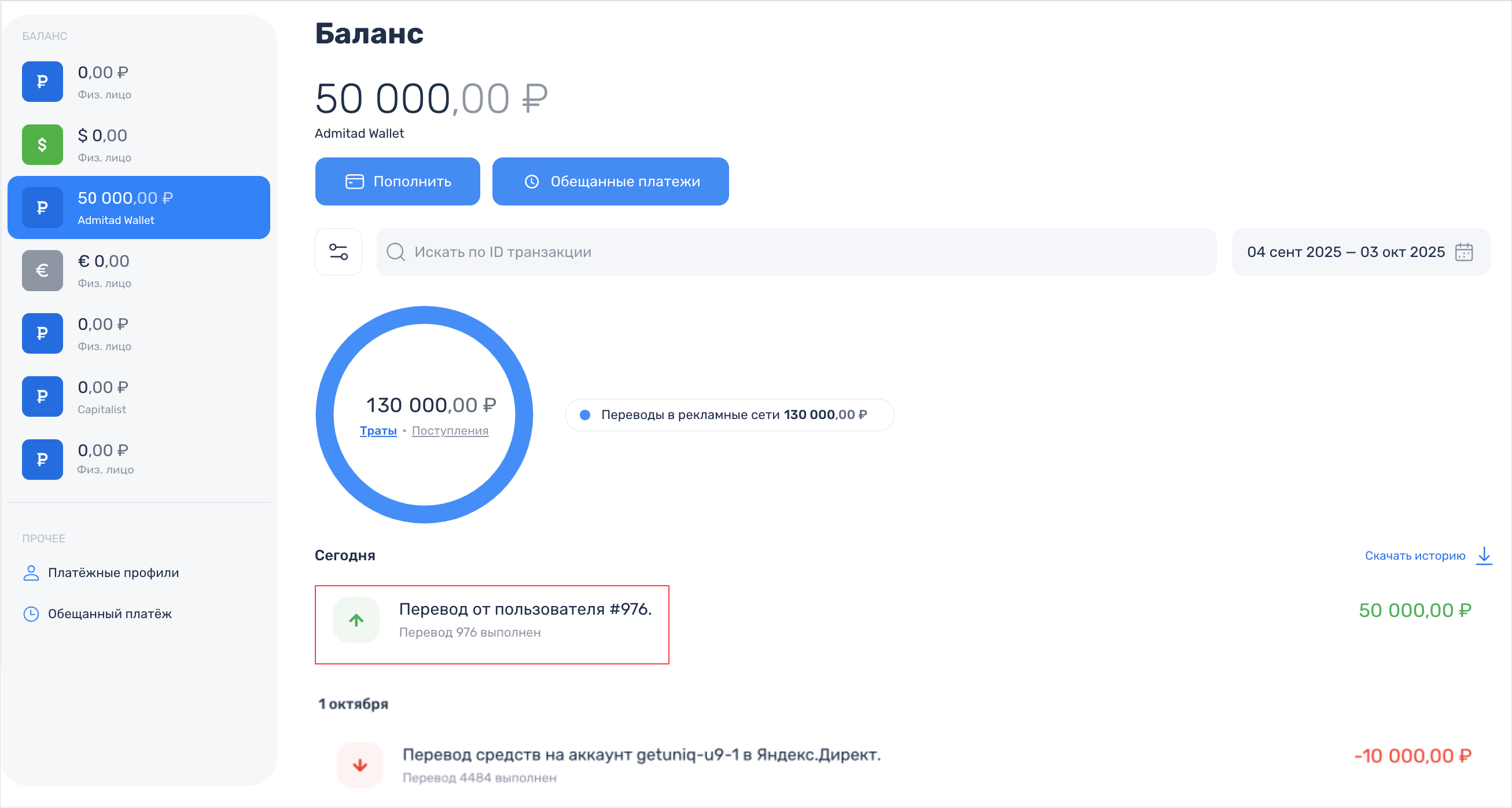Open the date range picker 04 сент – 03 окт
Screen dimensions: 1512x808
tap(1345, 252)
